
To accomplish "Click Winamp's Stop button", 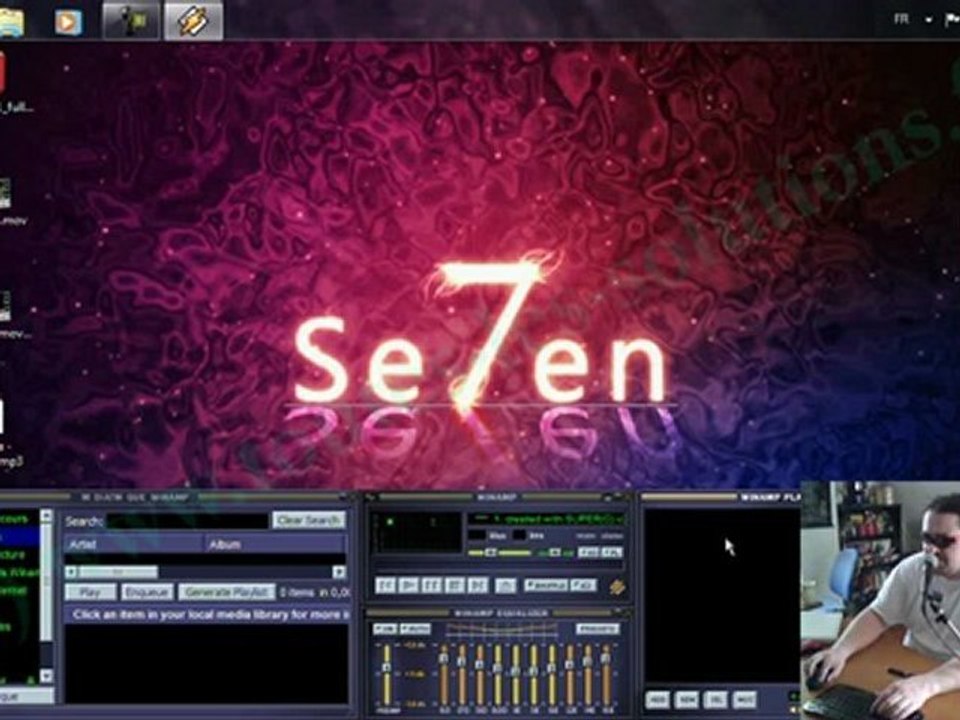I will tap(454, 585).
